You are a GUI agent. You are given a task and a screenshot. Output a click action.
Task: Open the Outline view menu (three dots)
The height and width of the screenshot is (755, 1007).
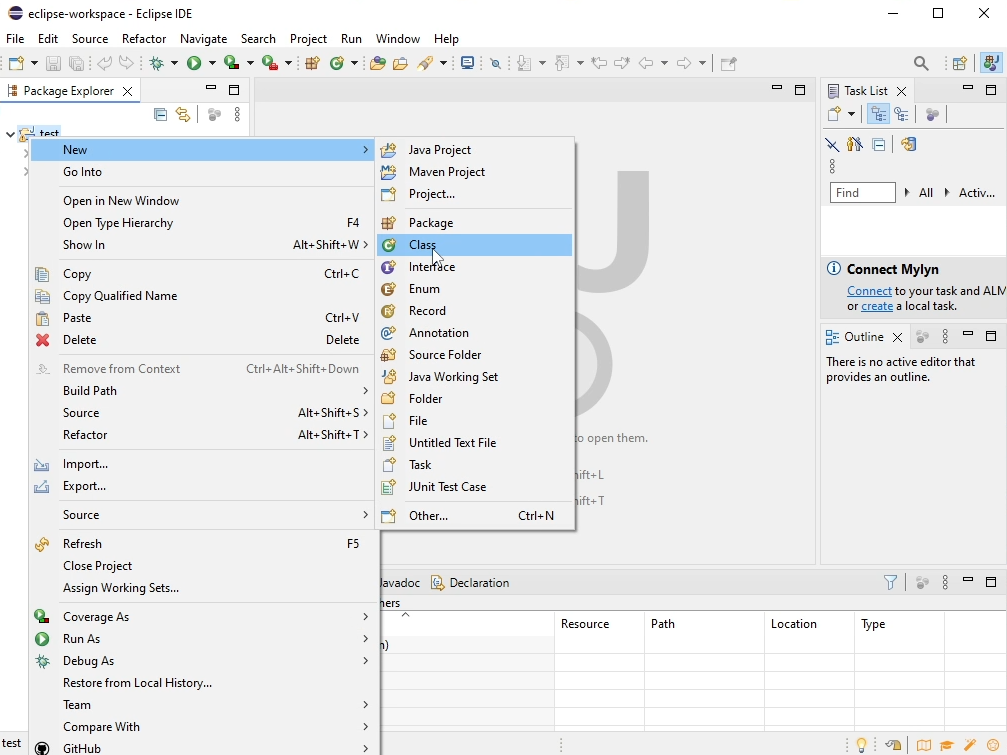pos(945,336)
